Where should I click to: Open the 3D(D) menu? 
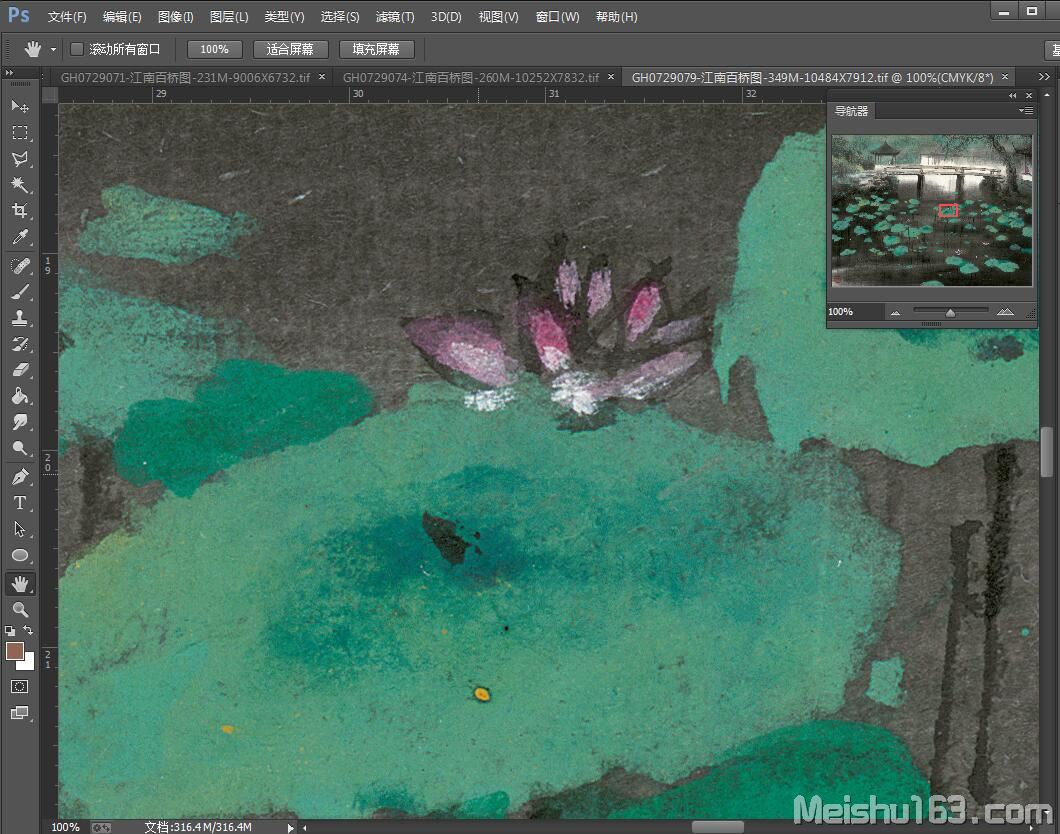click(x=445, y=17)
